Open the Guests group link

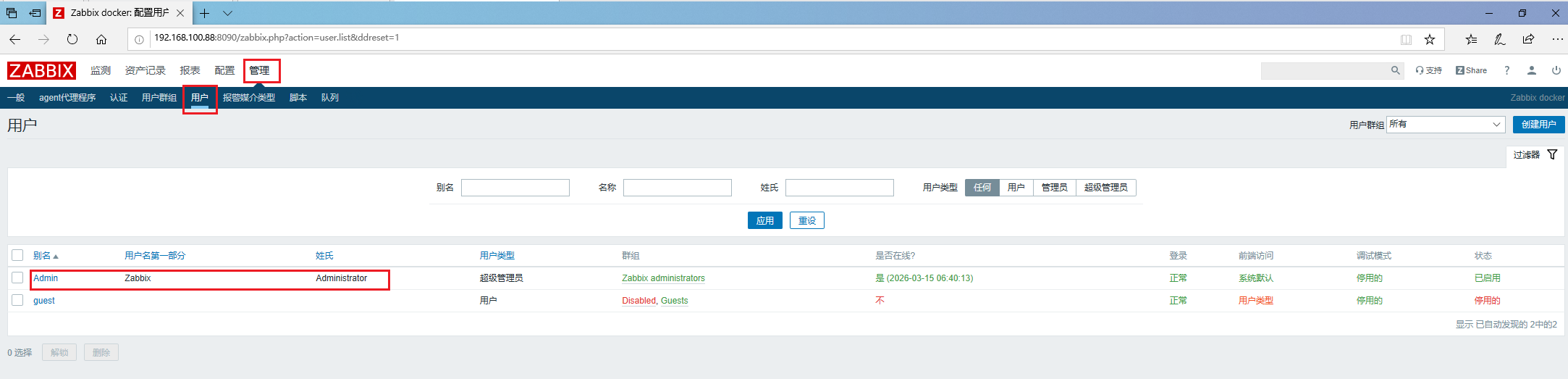click(x=675, y=301)
